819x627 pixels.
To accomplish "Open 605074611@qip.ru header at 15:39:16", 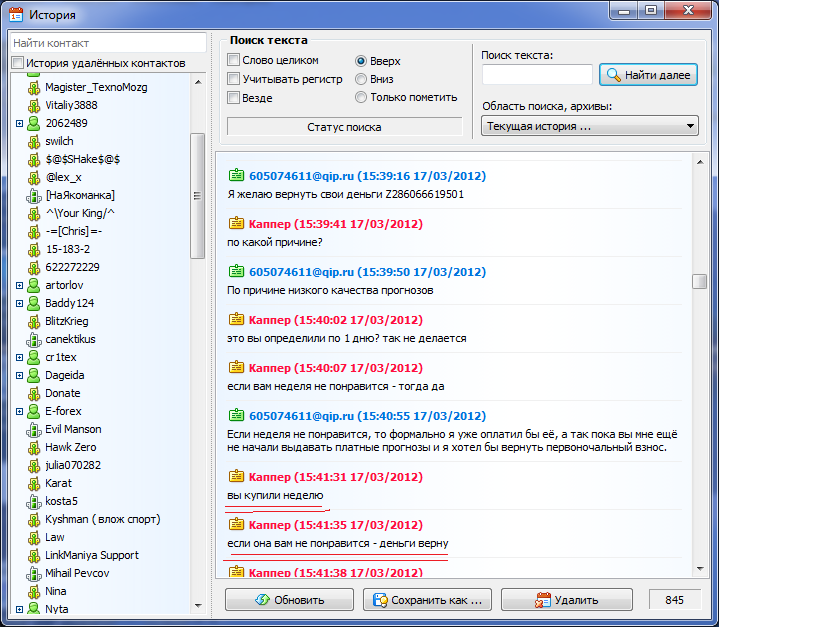I will point(367,176).
